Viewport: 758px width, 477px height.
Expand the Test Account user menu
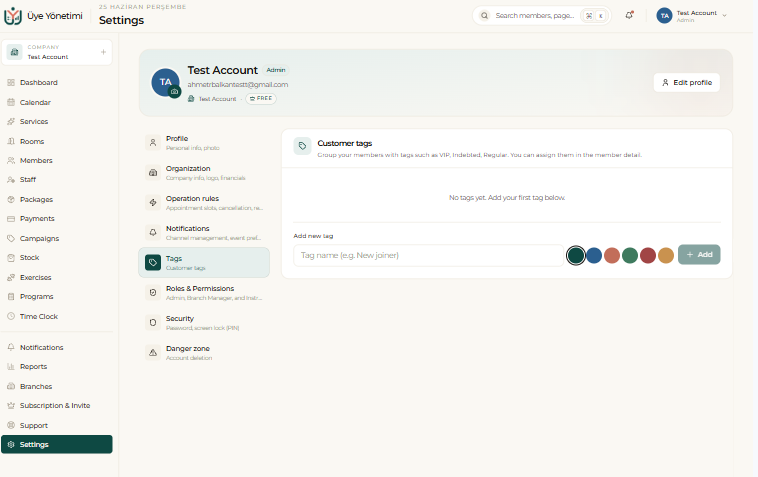click(692, 16)
